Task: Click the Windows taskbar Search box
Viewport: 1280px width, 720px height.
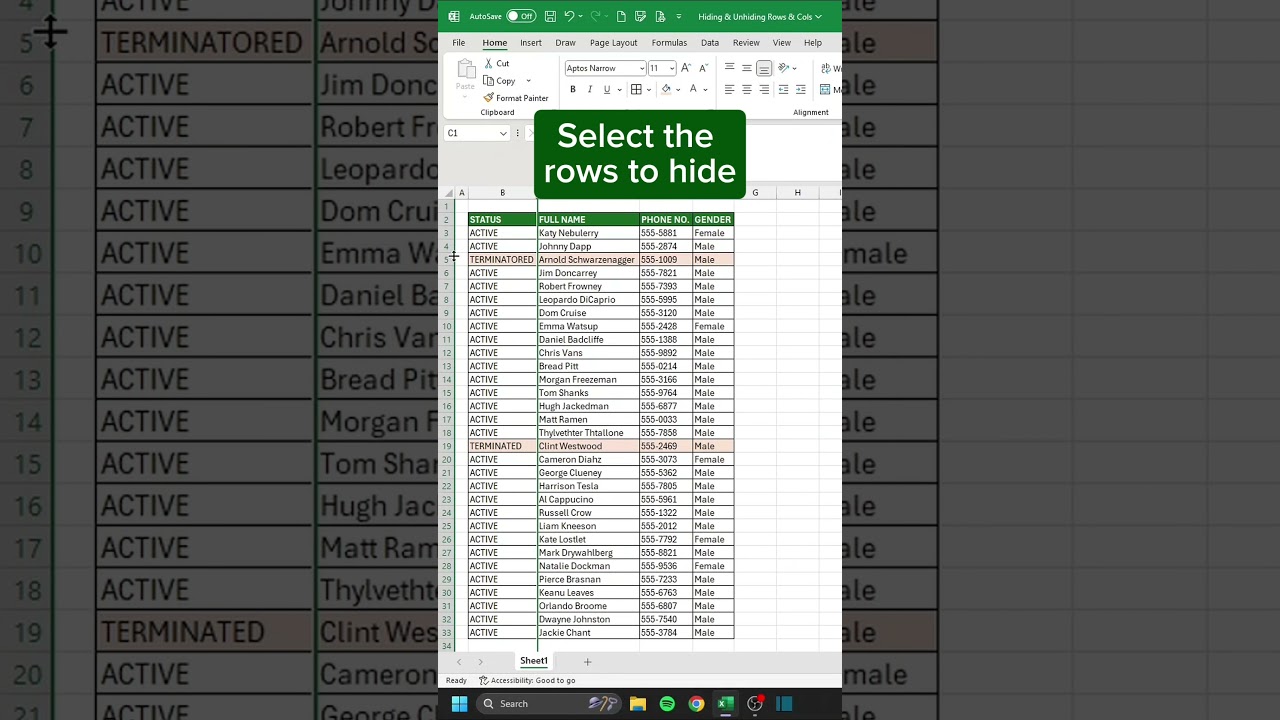Action: (549, 704)
